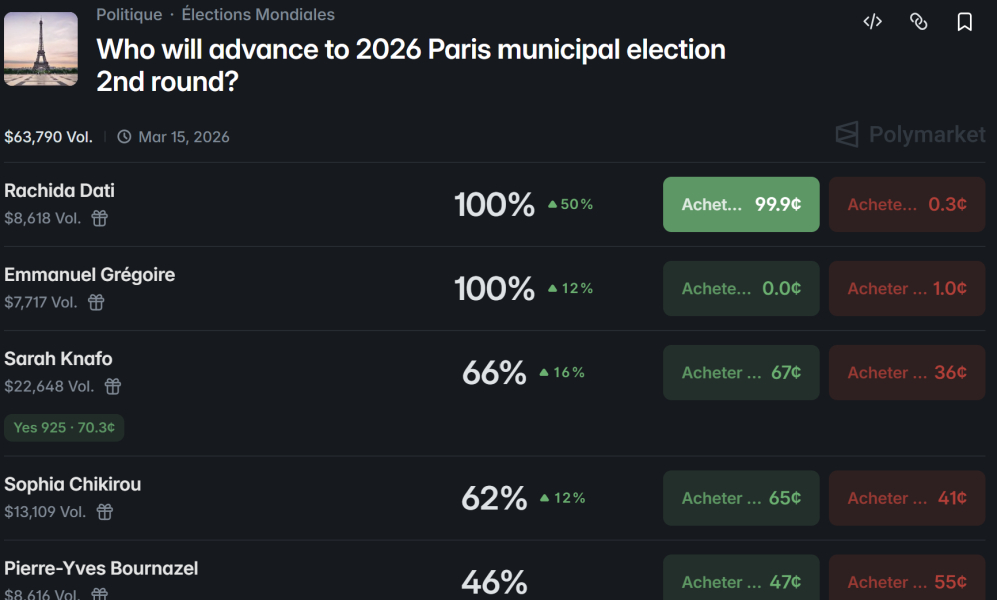997x600 pixels.
Task: Click the Eiffel Tower market thumbnail
Action: (41, 49)
